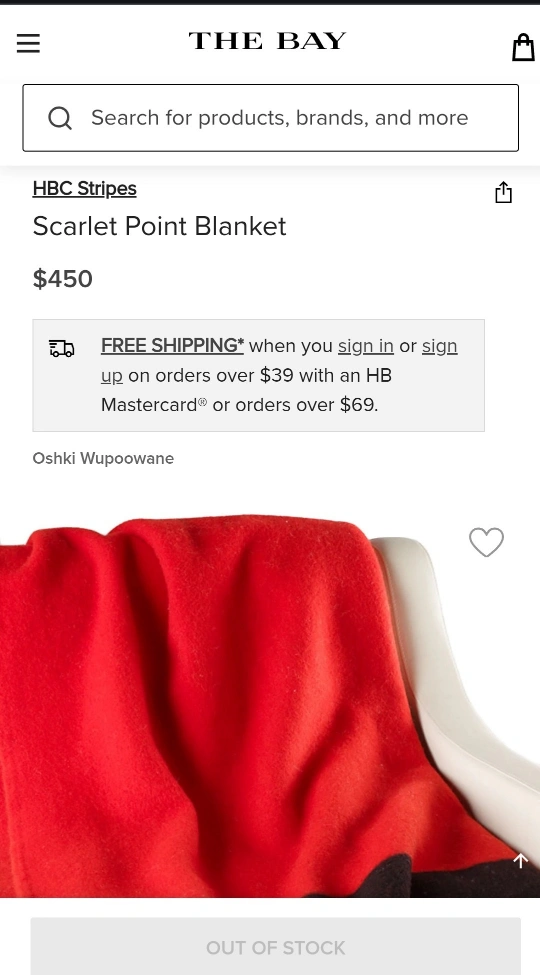Share this product using share icon
540x975 pixels.
point(503,192)
